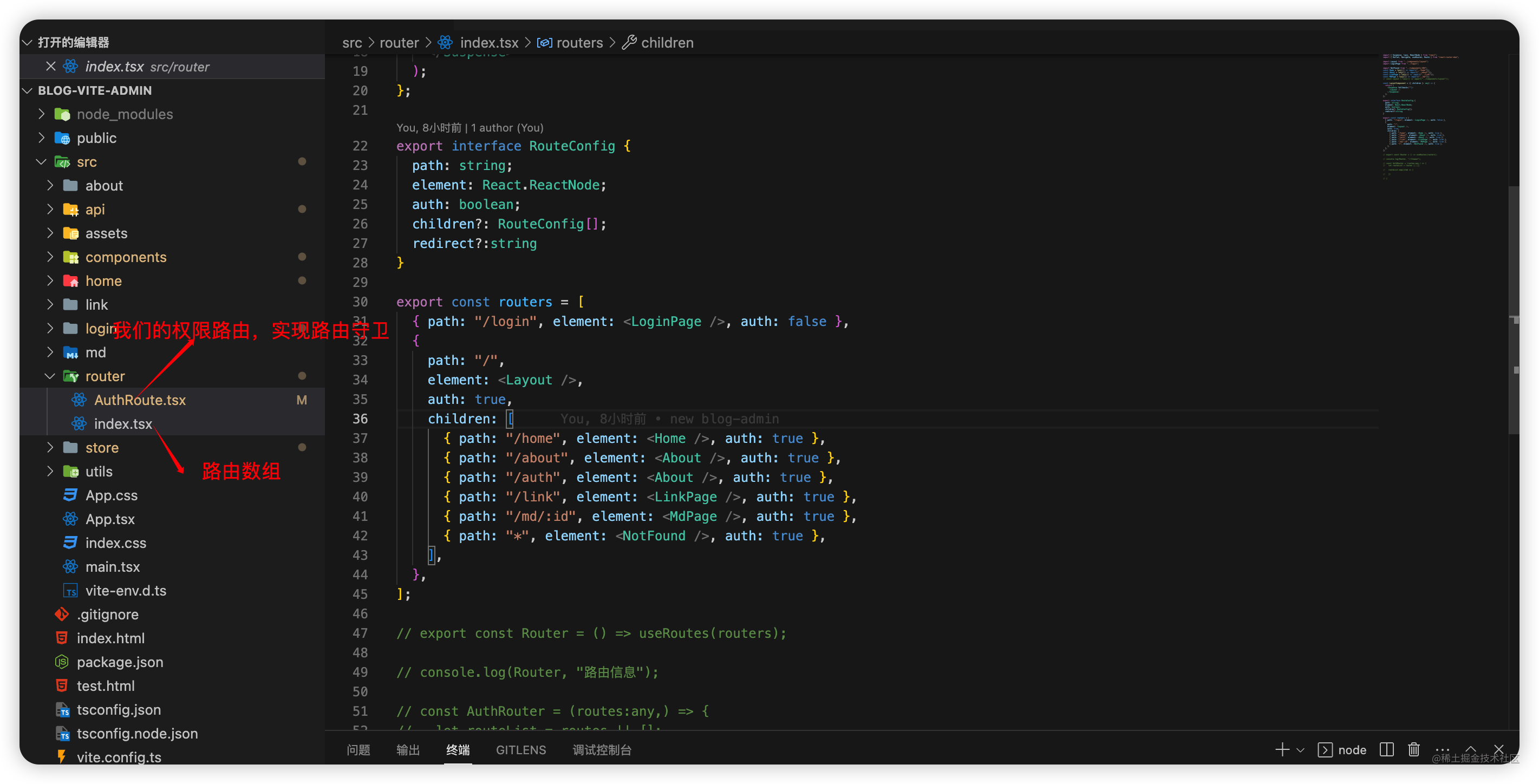Expand the node_modules folder
Viewport: 1539px width, 784px height.
click(x=41, y=114)
